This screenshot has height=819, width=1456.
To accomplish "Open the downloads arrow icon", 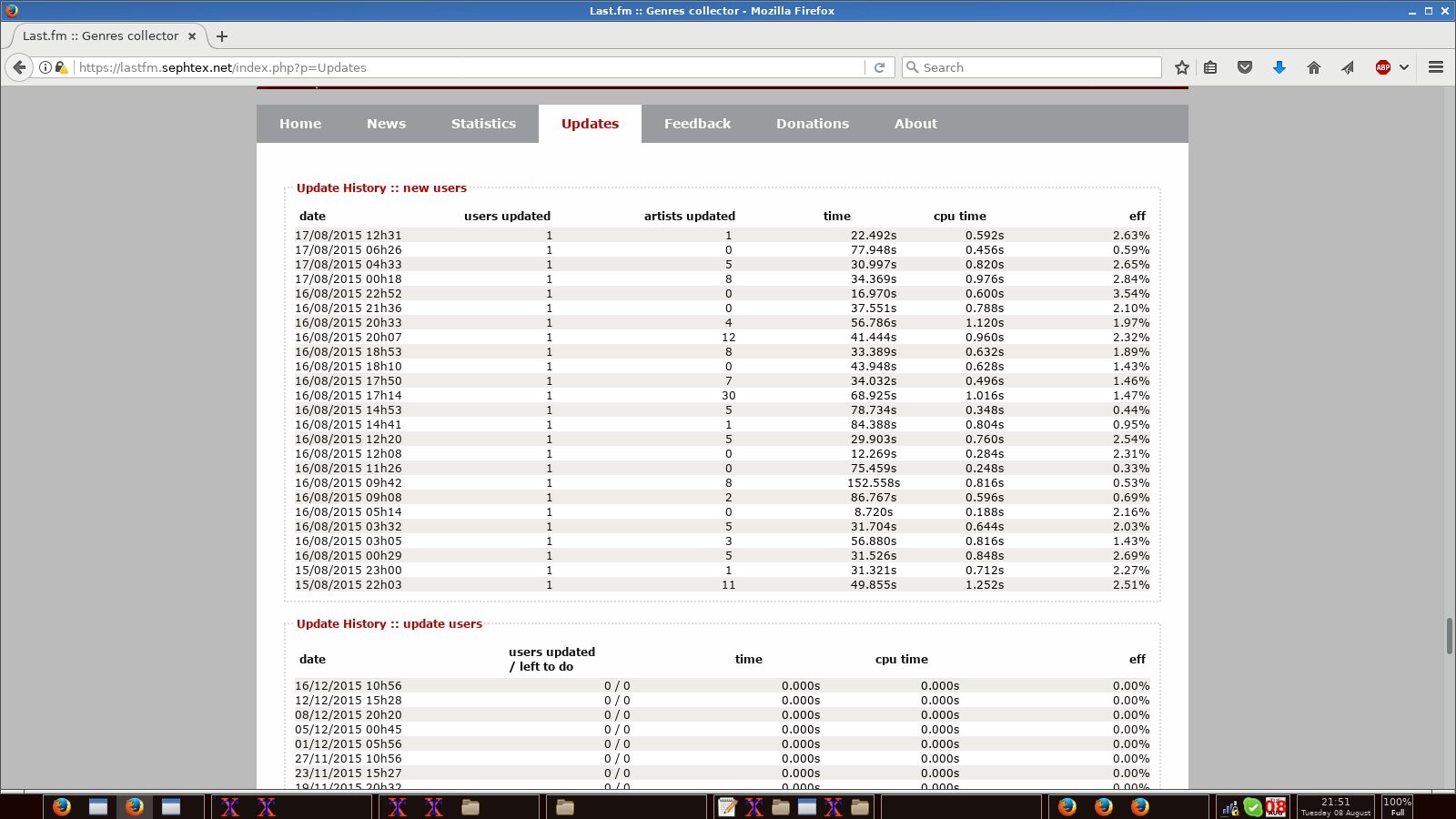I will 1279,67.
